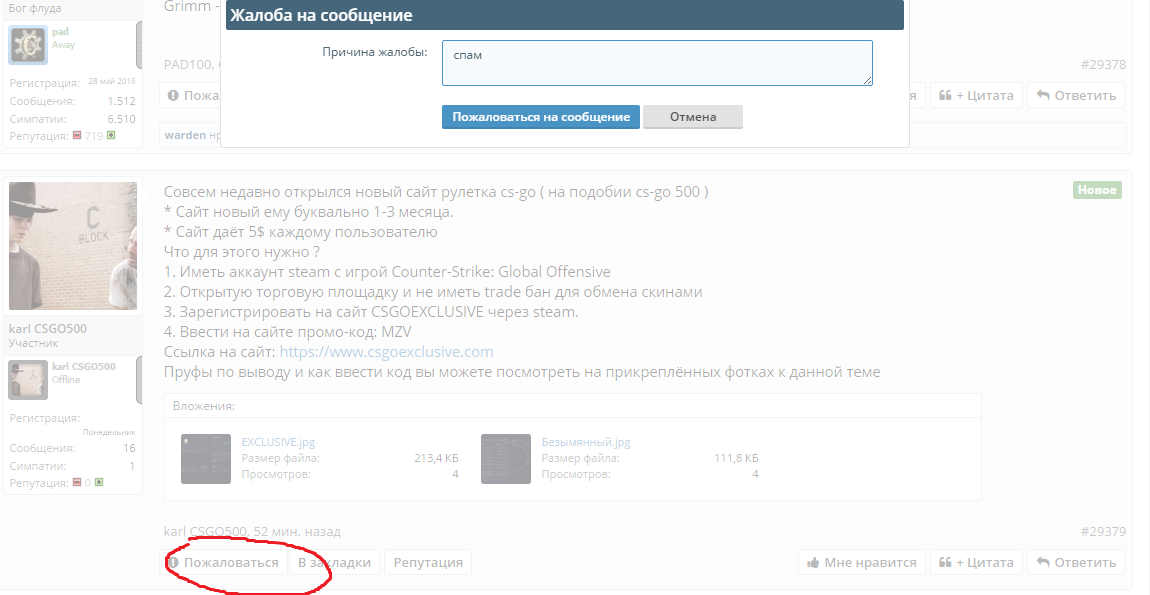Image resolution: width=1150 pixels, height=595 pixels.
Task: Click the reason text field in complaint dialog
Action: 657,63
